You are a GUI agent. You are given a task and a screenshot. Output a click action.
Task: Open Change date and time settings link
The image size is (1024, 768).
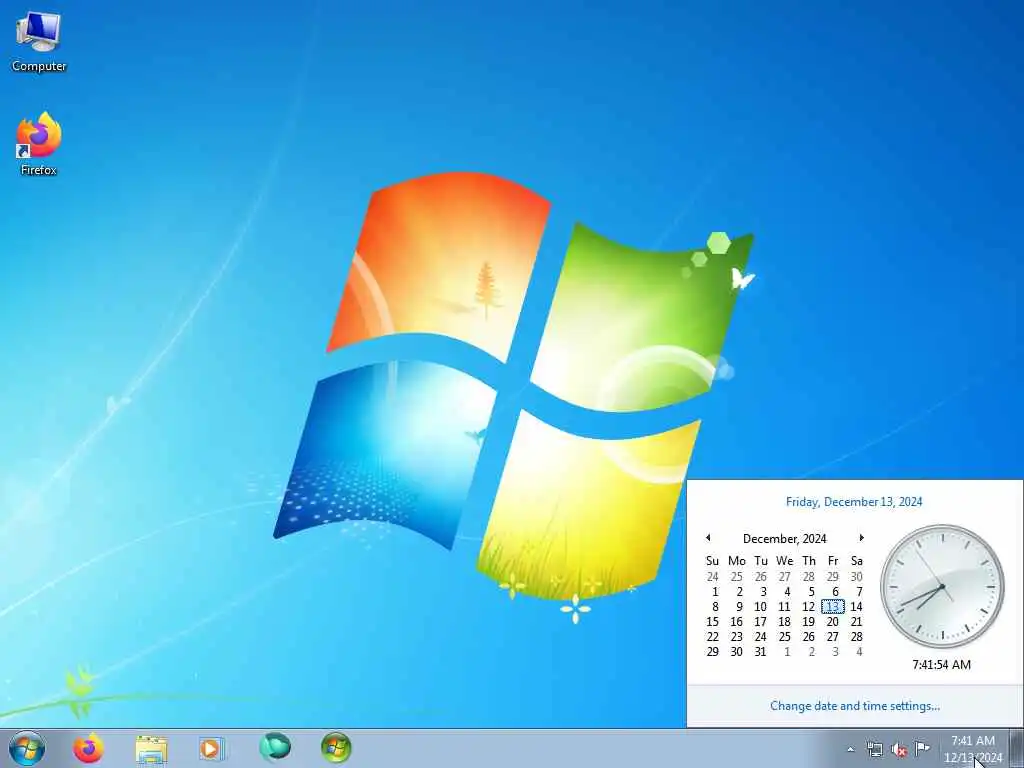point(855,706)
